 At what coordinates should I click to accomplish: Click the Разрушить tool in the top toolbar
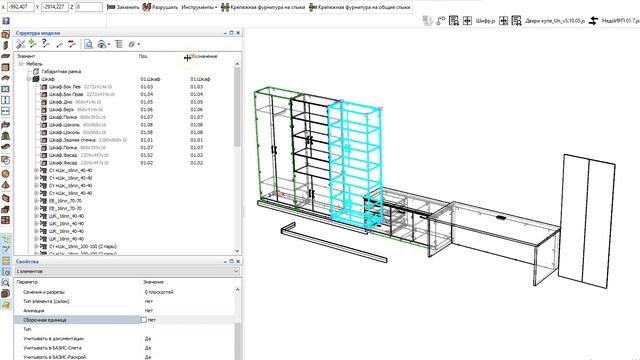tap(160, 7)
